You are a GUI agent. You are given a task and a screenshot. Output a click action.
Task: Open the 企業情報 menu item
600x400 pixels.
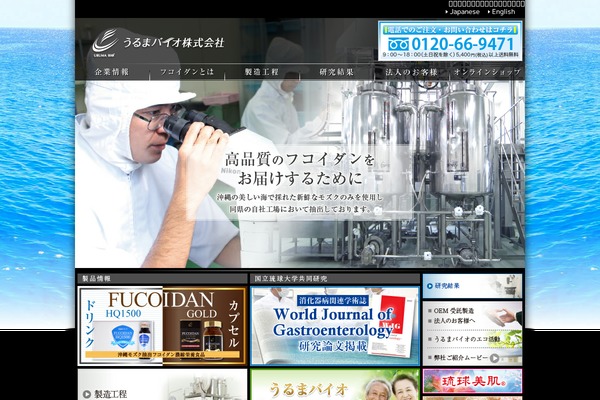tap(112, 72)
